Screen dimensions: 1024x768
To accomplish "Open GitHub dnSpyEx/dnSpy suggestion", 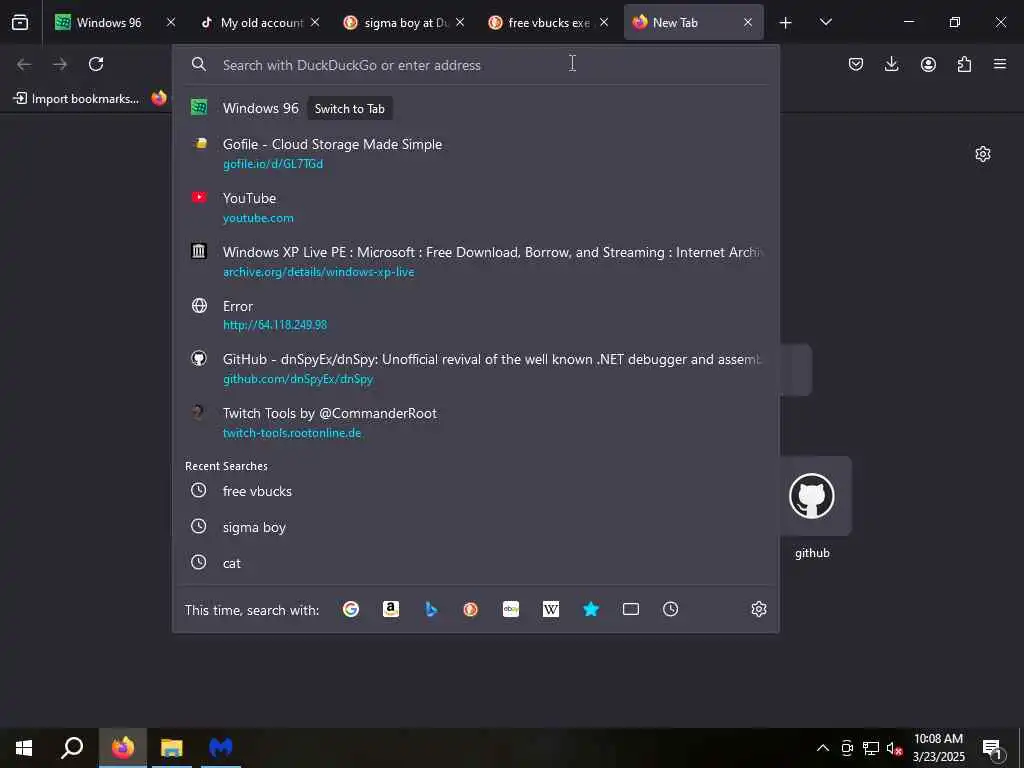I will point(475,368).
